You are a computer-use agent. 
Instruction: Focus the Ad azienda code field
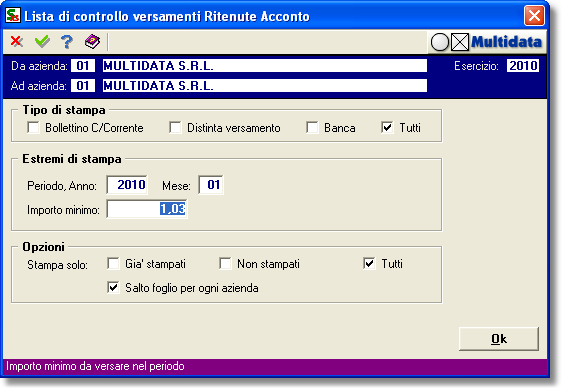coord(83,86)
